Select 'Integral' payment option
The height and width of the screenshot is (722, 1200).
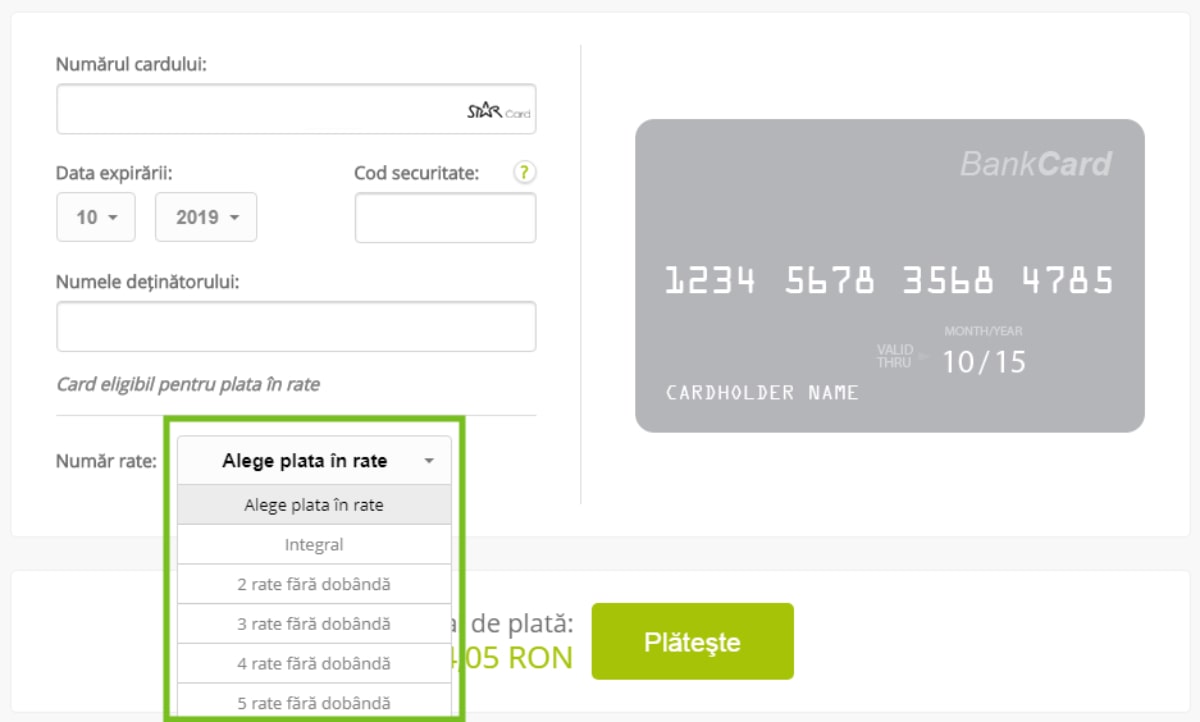(314, 545)
